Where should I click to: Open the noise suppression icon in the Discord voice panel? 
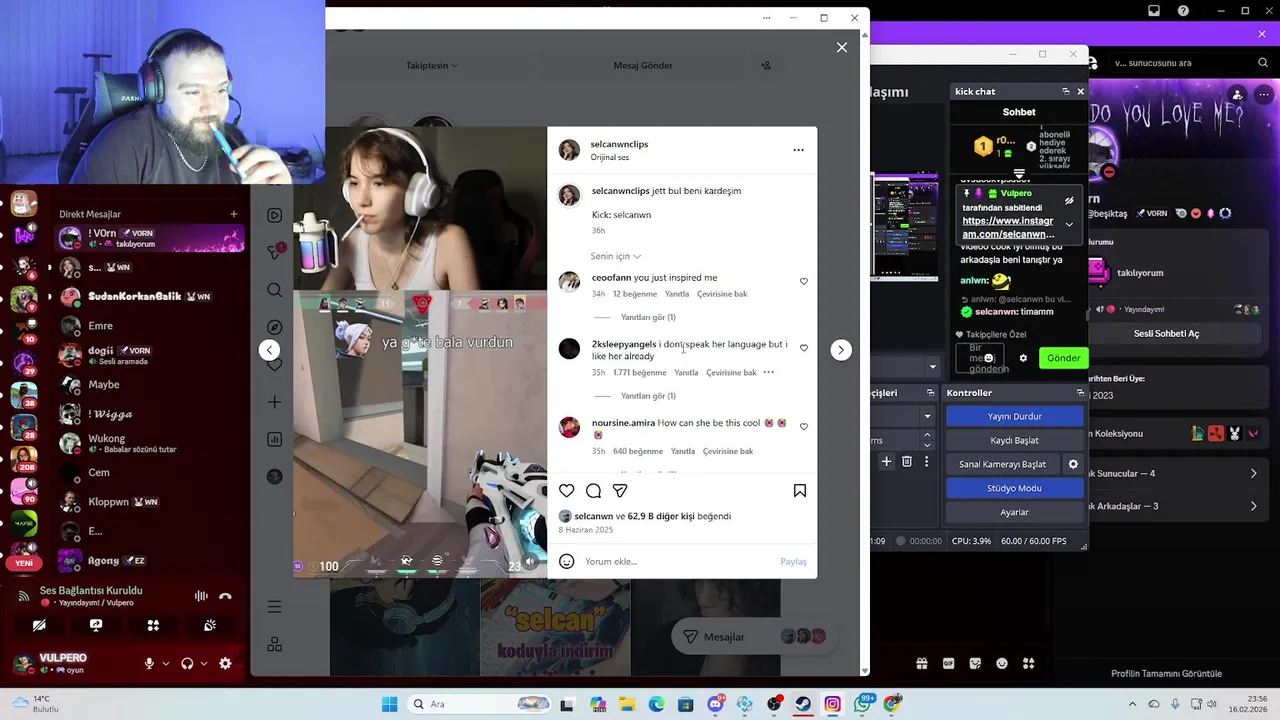[201, 596]
